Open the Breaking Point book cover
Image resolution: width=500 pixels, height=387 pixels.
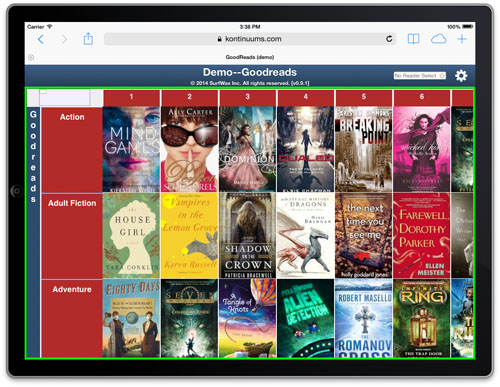364,149
